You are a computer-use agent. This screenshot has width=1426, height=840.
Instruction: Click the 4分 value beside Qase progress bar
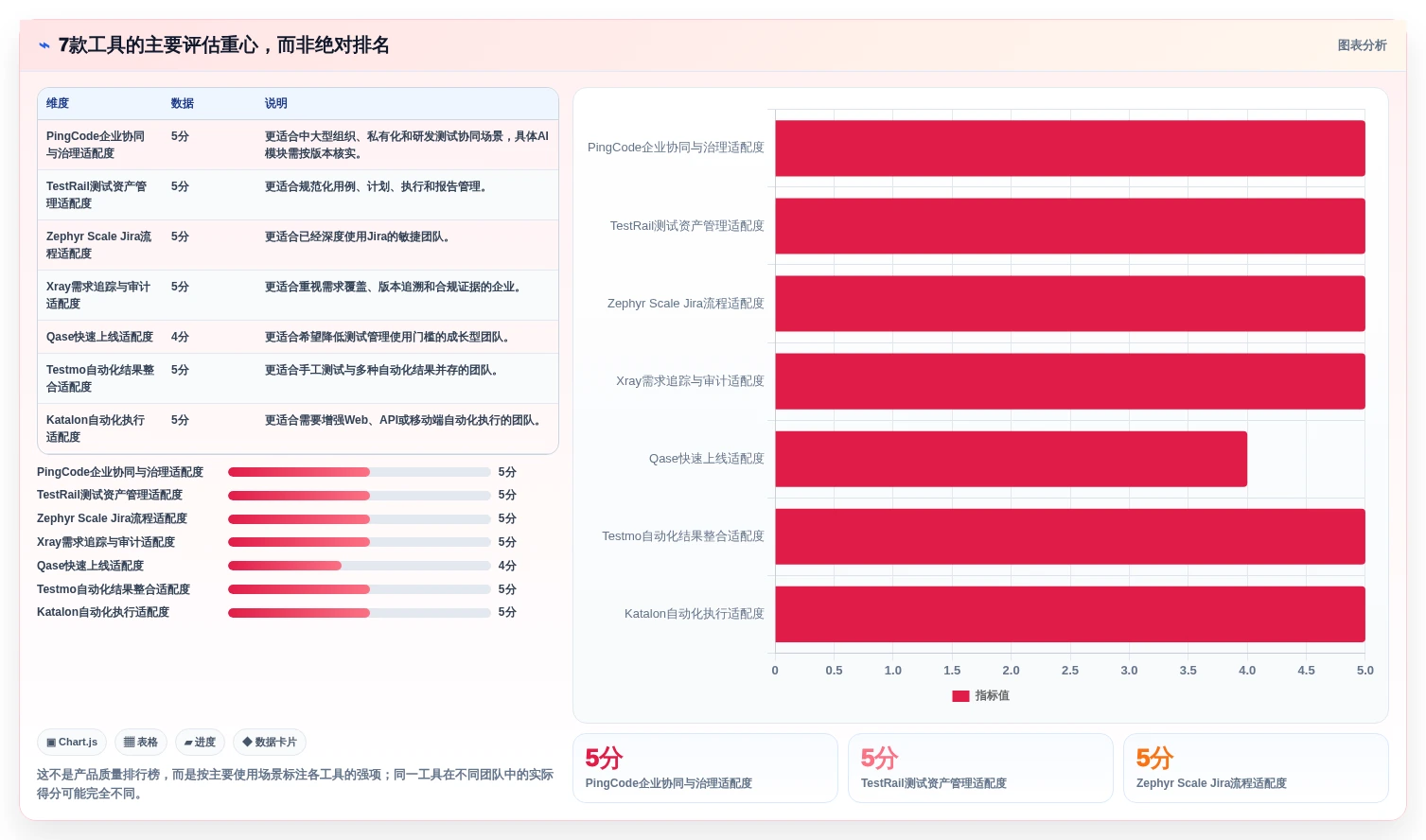tap(507, 566)
